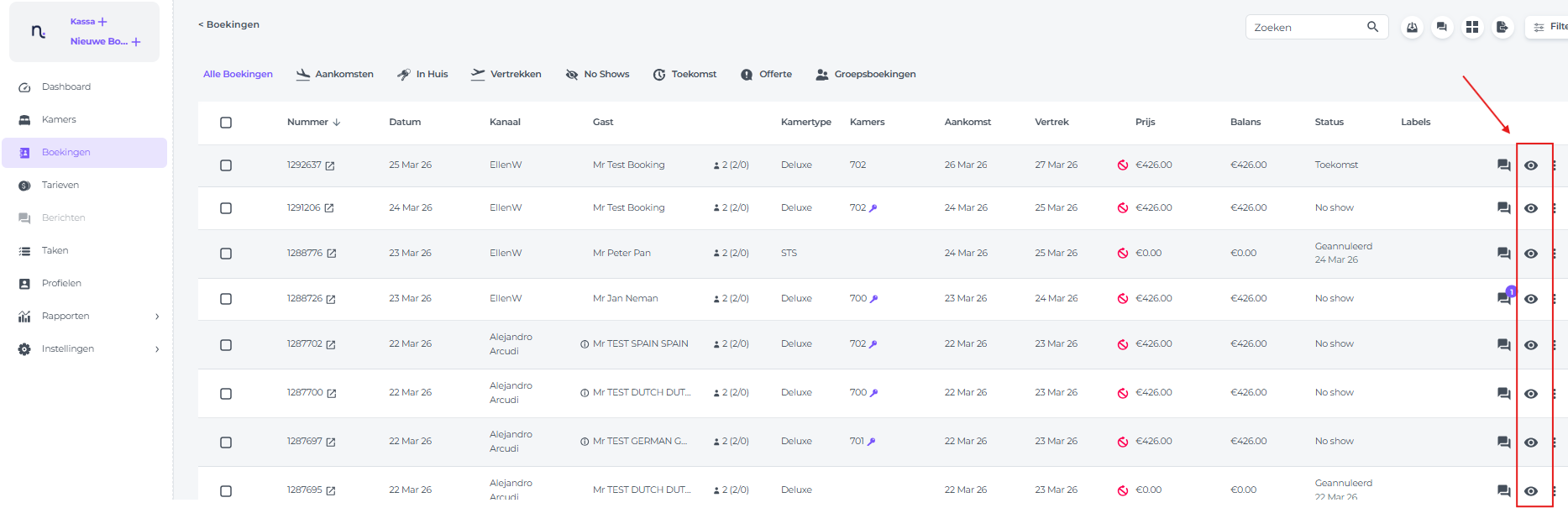Open chat messages for booking 1288726

(x=1503, y=298)
